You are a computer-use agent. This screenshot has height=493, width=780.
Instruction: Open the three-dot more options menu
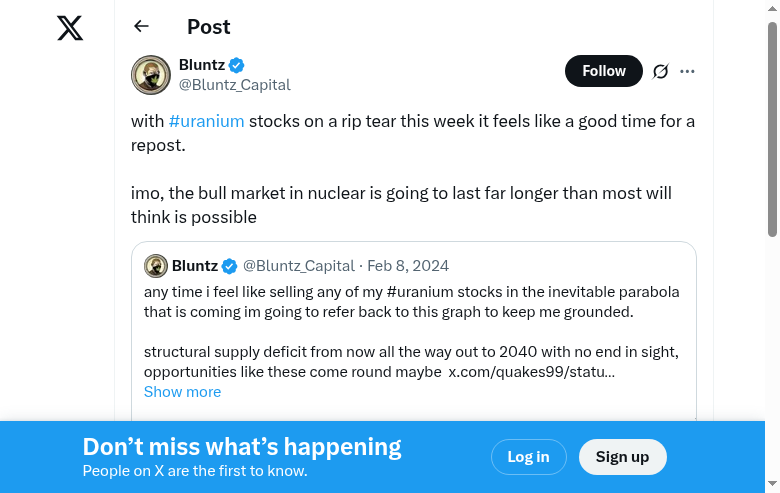(x=687, y=71)
